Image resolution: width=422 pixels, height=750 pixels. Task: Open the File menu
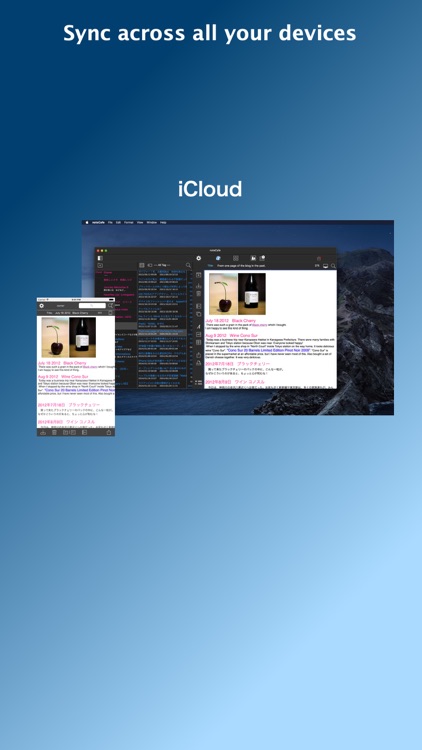pyautogui.click(x=110, y=222)
